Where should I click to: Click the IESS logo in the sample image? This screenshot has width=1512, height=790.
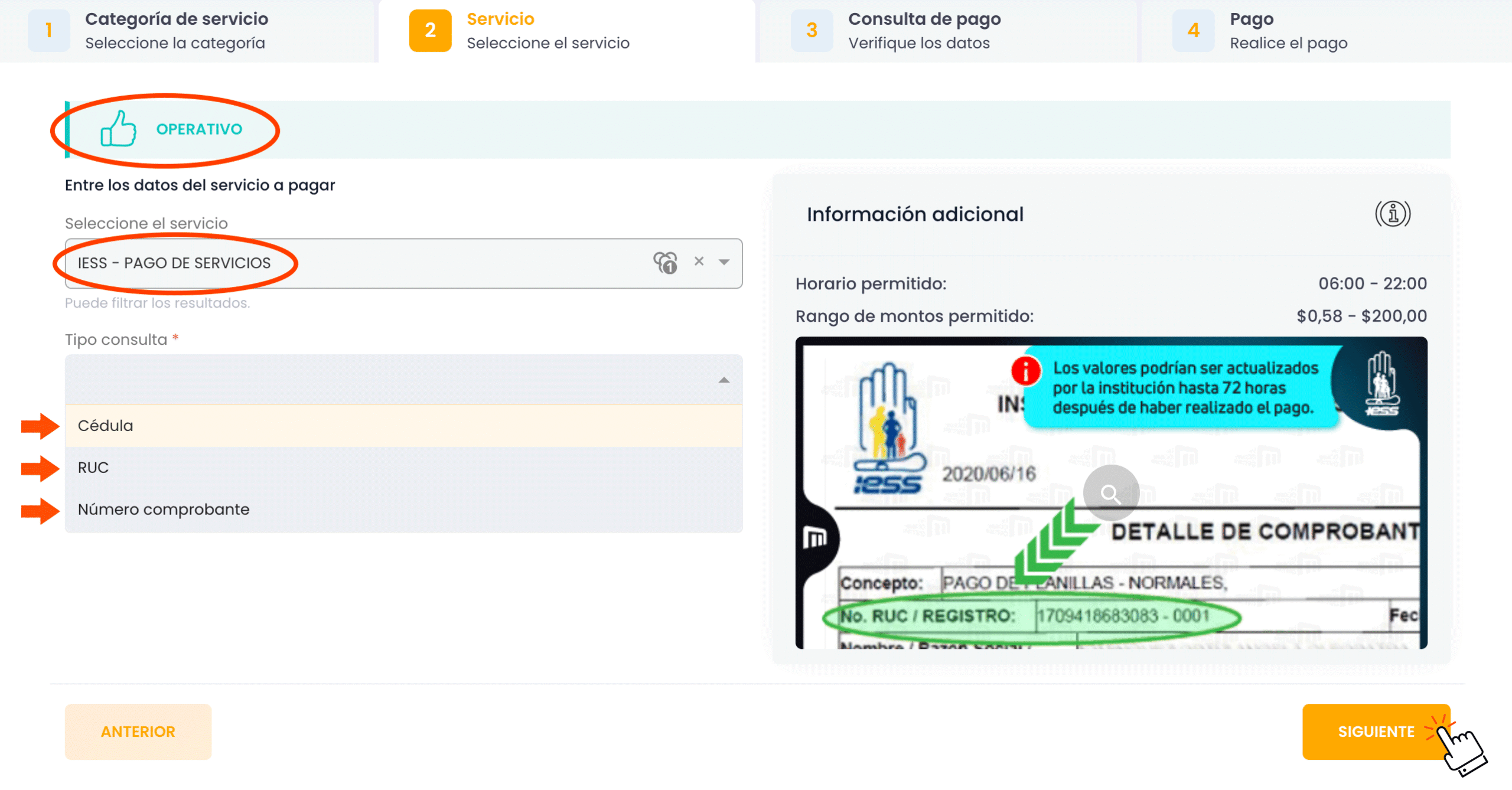[889, 429]
